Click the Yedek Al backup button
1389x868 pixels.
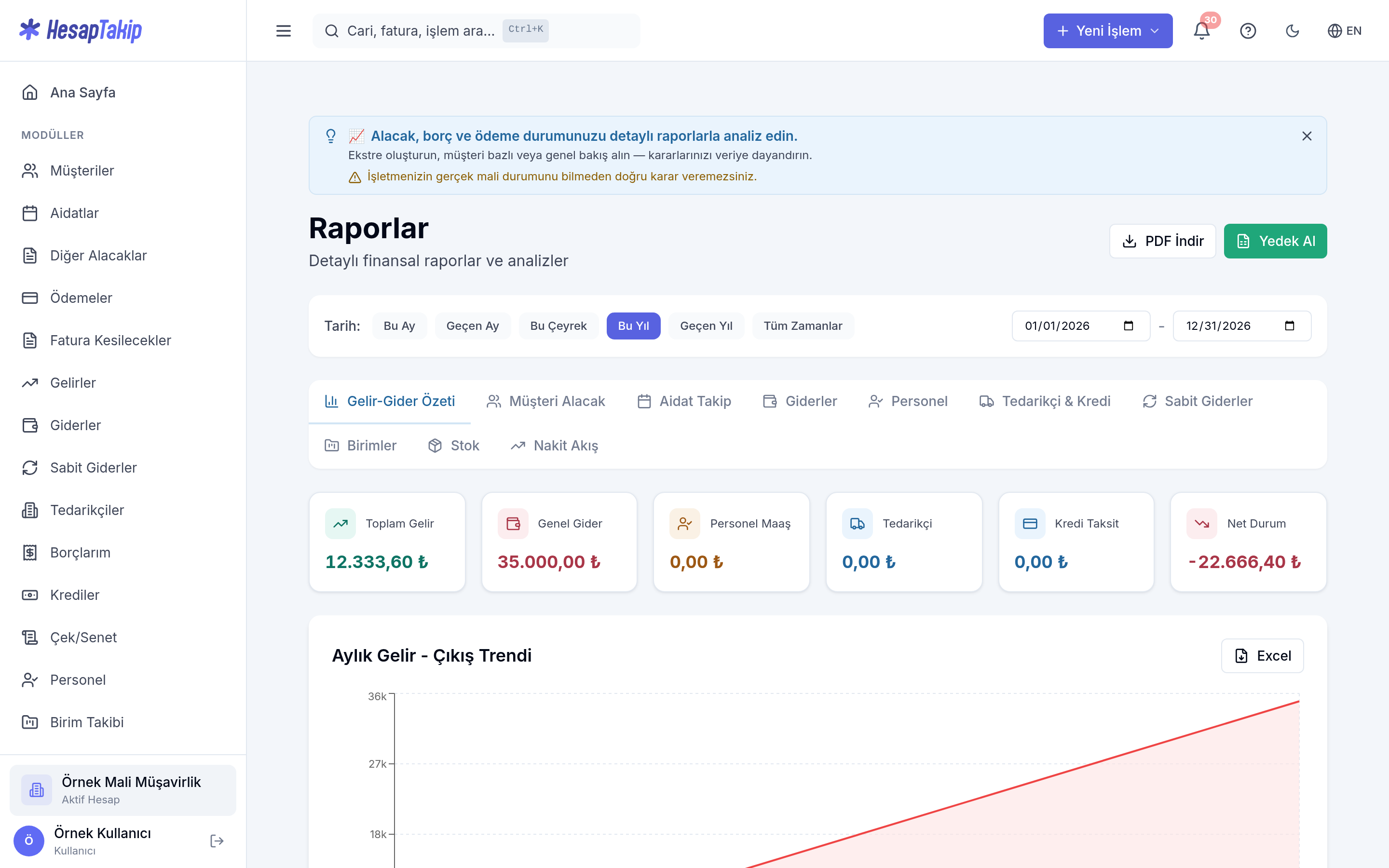pos(1275,241)
